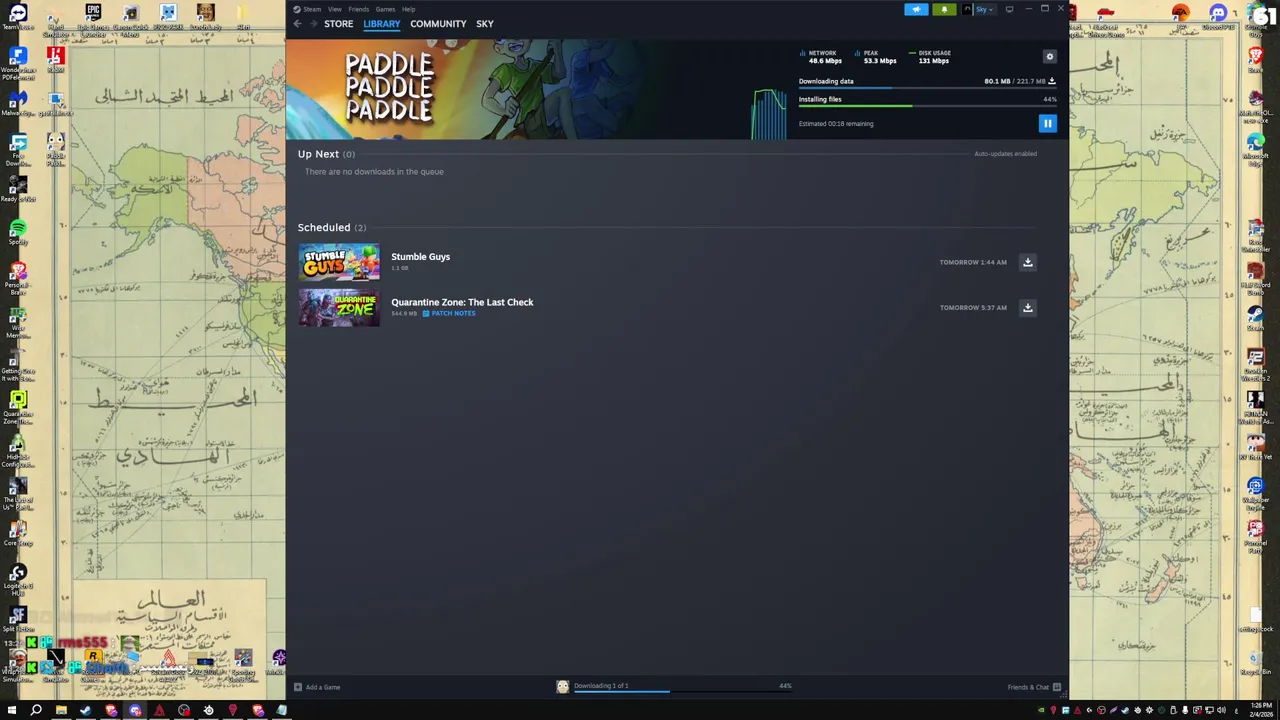Open the Help menu in Steam
Screen dimensions: 1280x720
[x=408, y=9]
